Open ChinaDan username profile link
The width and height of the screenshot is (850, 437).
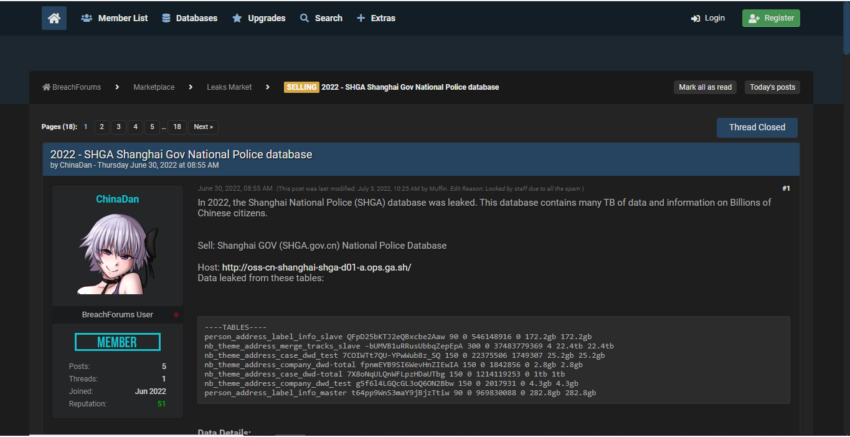[x=118, y=199]
